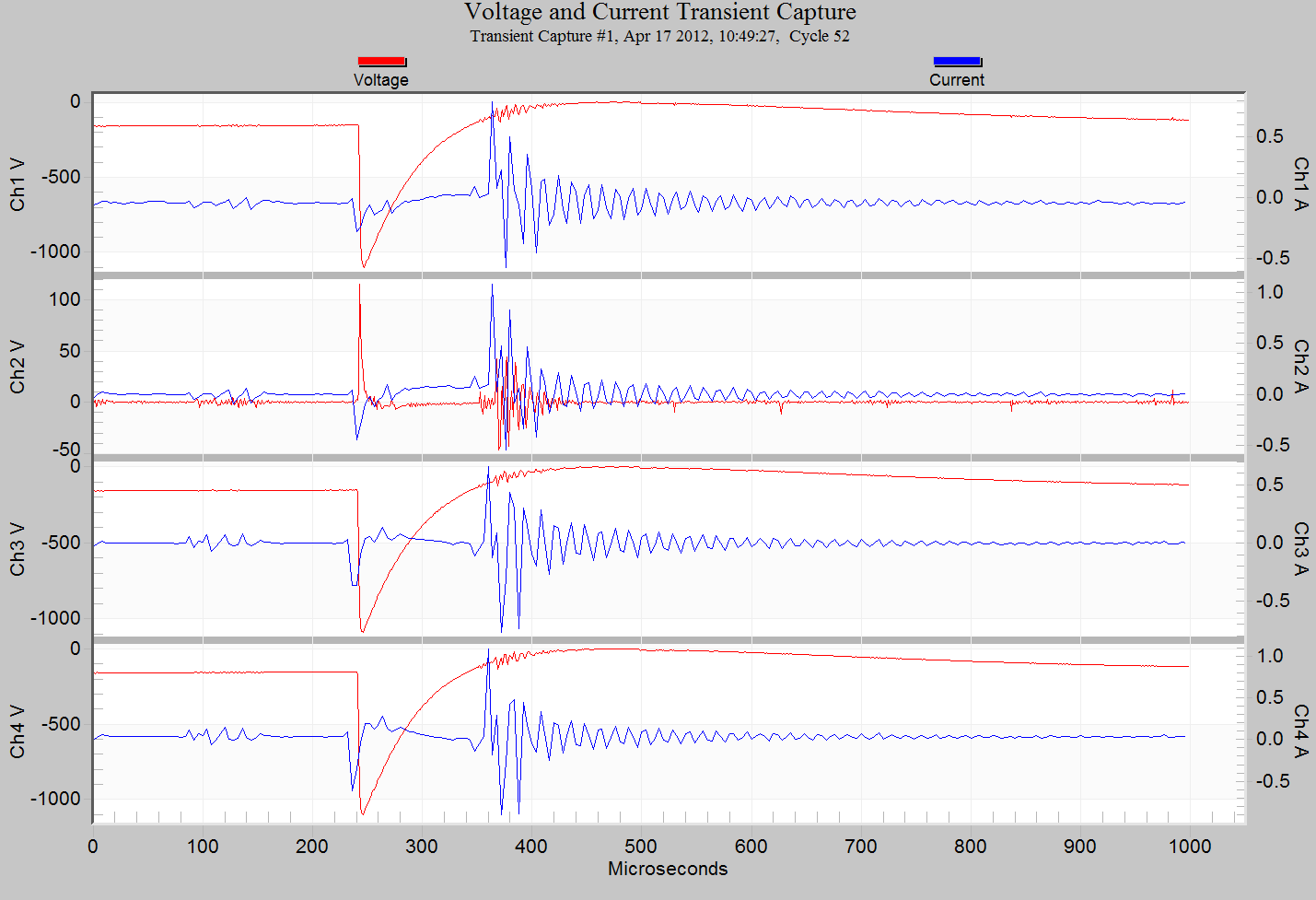
Task: Click the divider between Ch3 and Ch4 plots
Action: point(668,639)
